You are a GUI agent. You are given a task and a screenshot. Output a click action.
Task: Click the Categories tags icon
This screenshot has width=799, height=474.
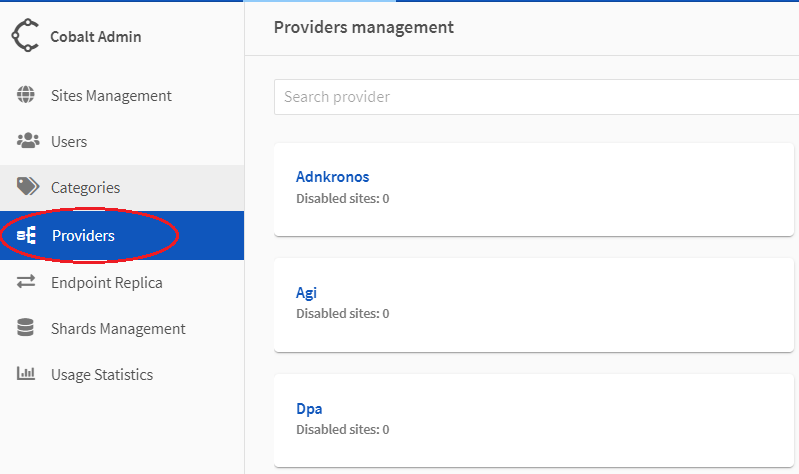point(27,187)
